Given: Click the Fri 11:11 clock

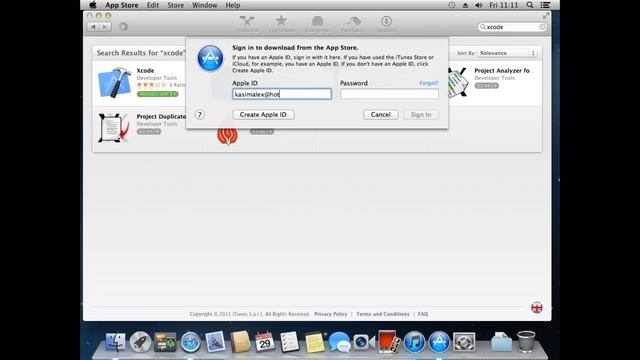Looking at the screenshot, I should click(x=503, y=5).
